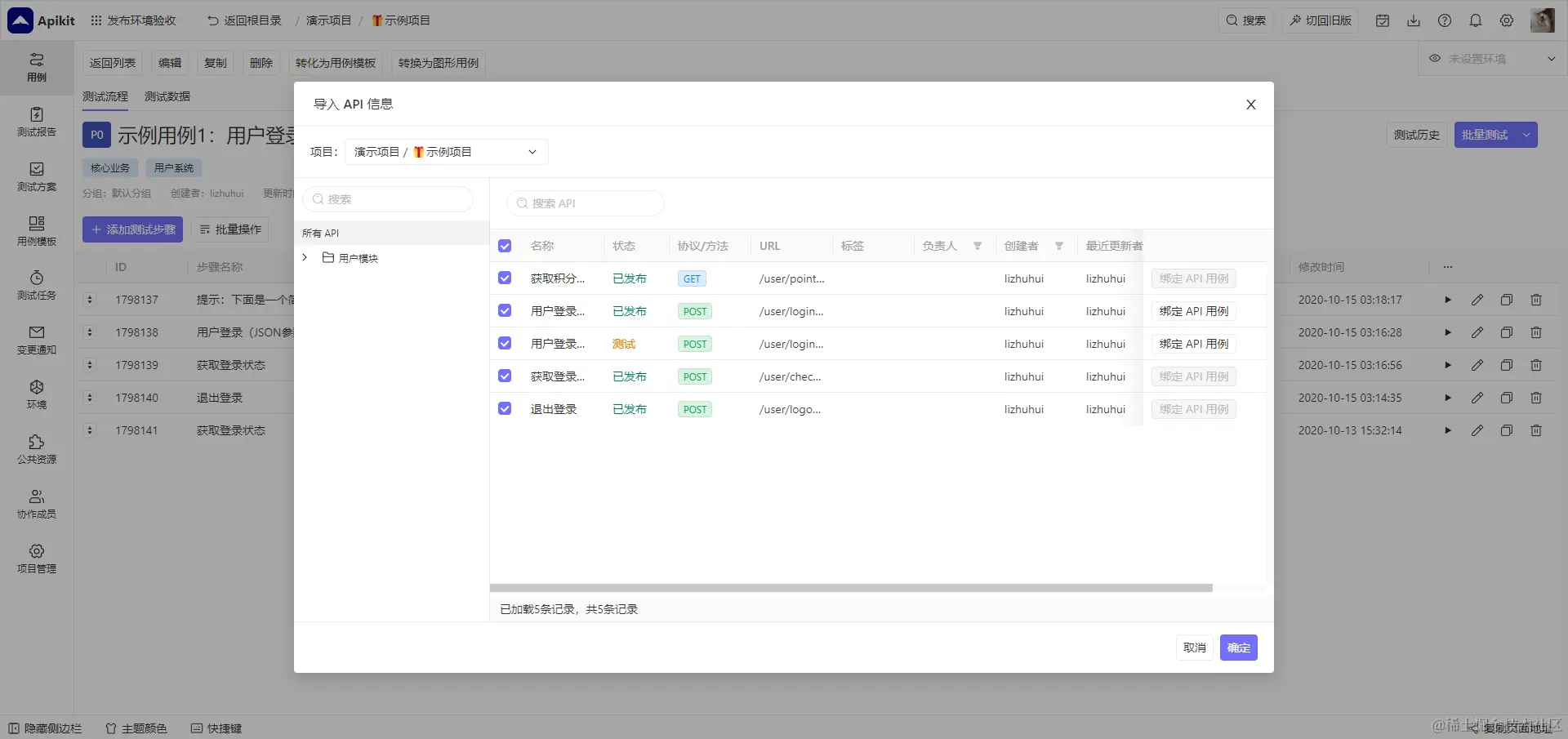This screenshot has height=739, width=1568.
Task: Edit step 1798138 with pencil icon
Action: 1477,332
